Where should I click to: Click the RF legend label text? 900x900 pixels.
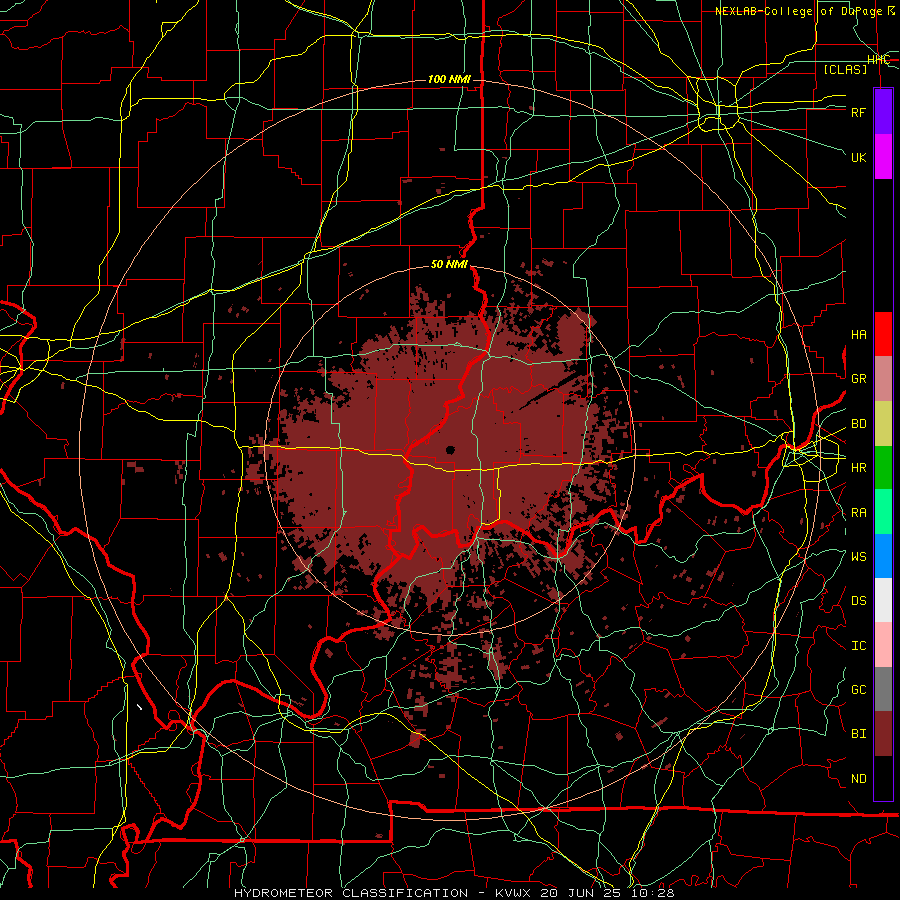[858, 112]
